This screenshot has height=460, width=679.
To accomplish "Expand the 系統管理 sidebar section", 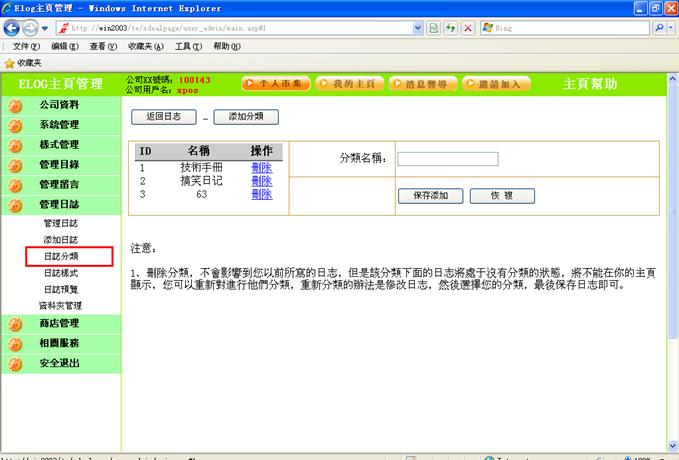I will tap(59, 125).
